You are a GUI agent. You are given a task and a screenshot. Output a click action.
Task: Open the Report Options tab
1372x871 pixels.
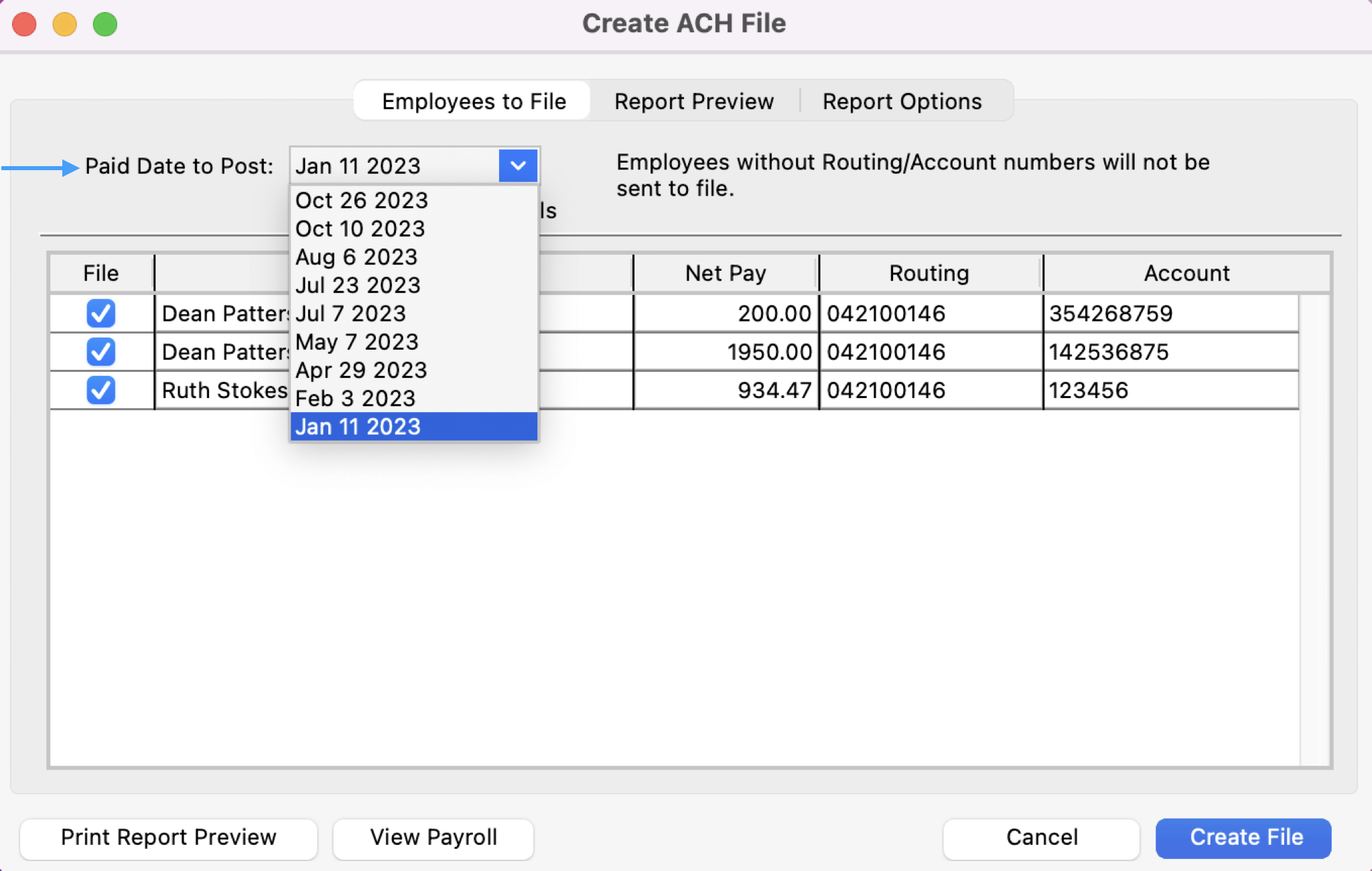click(x=902, y=101)
